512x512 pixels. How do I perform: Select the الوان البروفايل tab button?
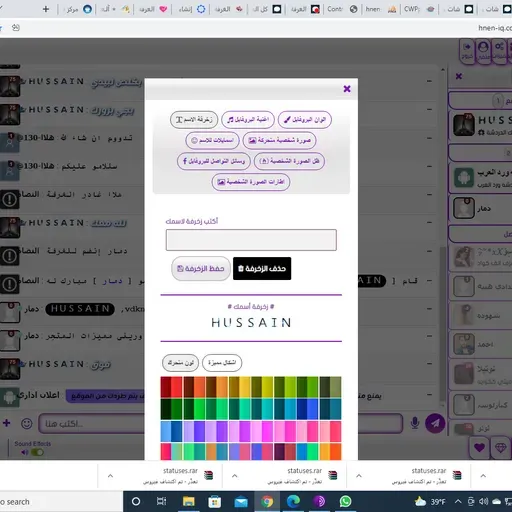[305, 120]
